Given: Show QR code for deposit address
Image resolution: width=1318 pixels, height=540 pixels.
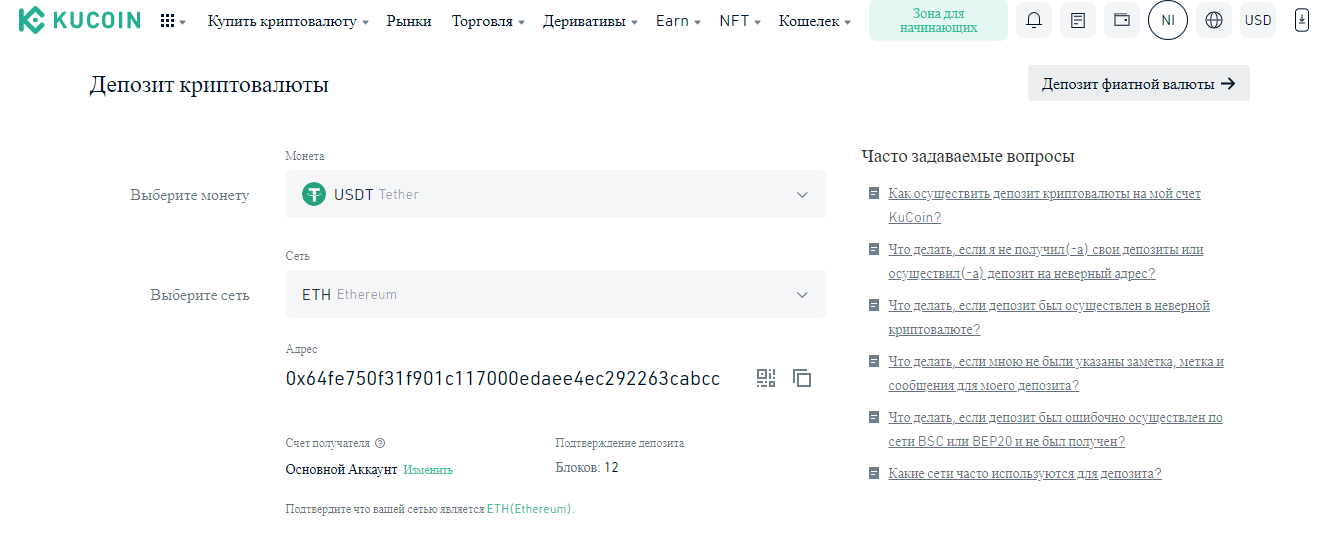Looking at the screenshot, I should click(x=766, y=378).
